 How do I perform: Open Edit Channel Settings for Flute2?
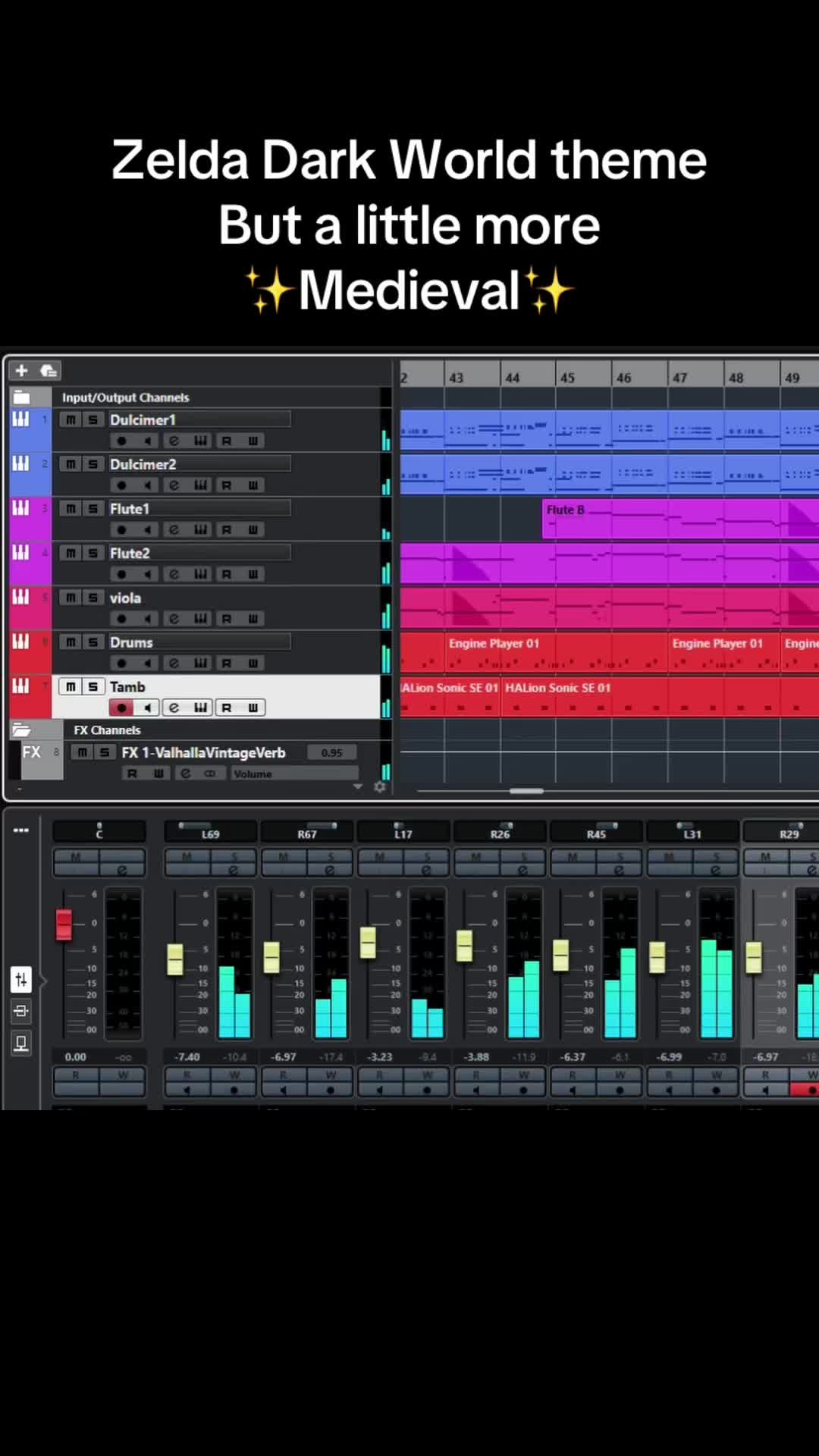(174, 574)
